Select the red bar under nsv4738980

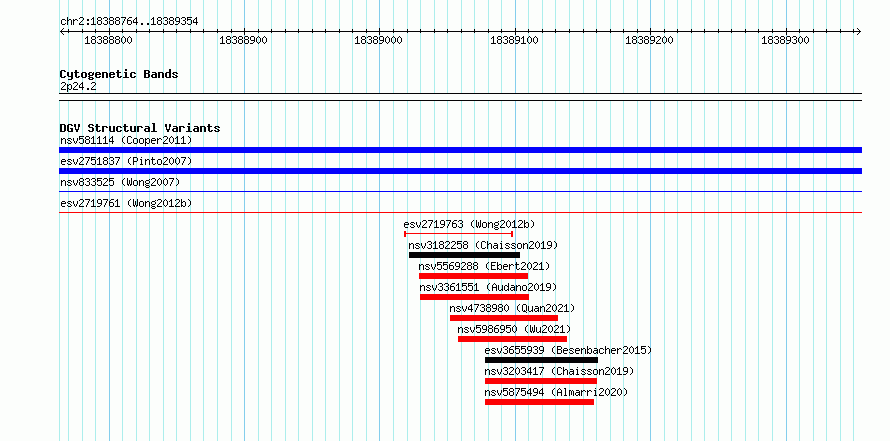[x=504, y=318]
